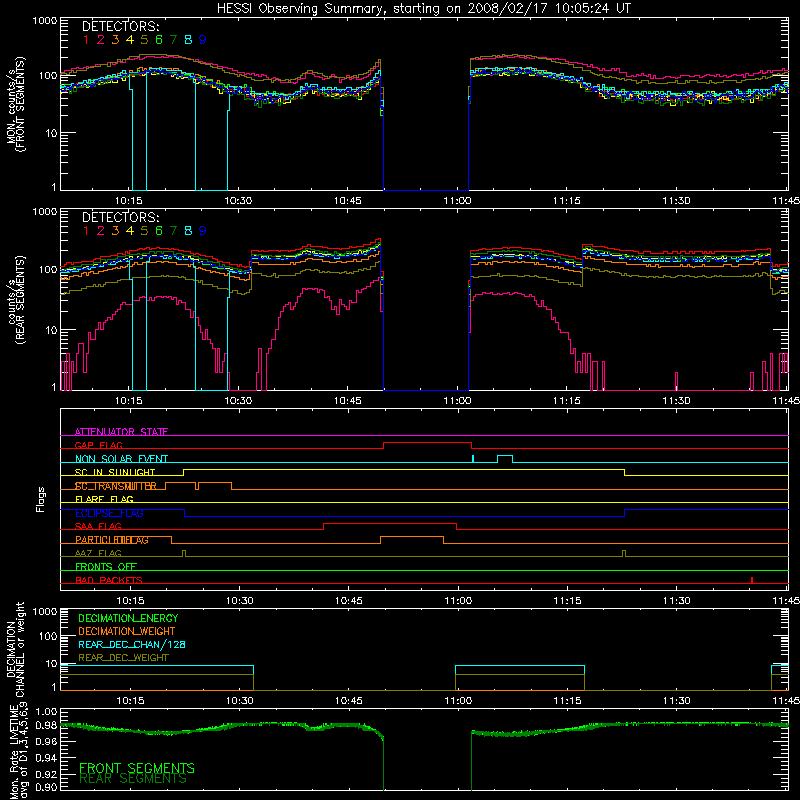This screenshot has width=800, height=800.
Task: Click the FRONT SEGMENTS livetime legend text
Action: [x=137, y=768]
